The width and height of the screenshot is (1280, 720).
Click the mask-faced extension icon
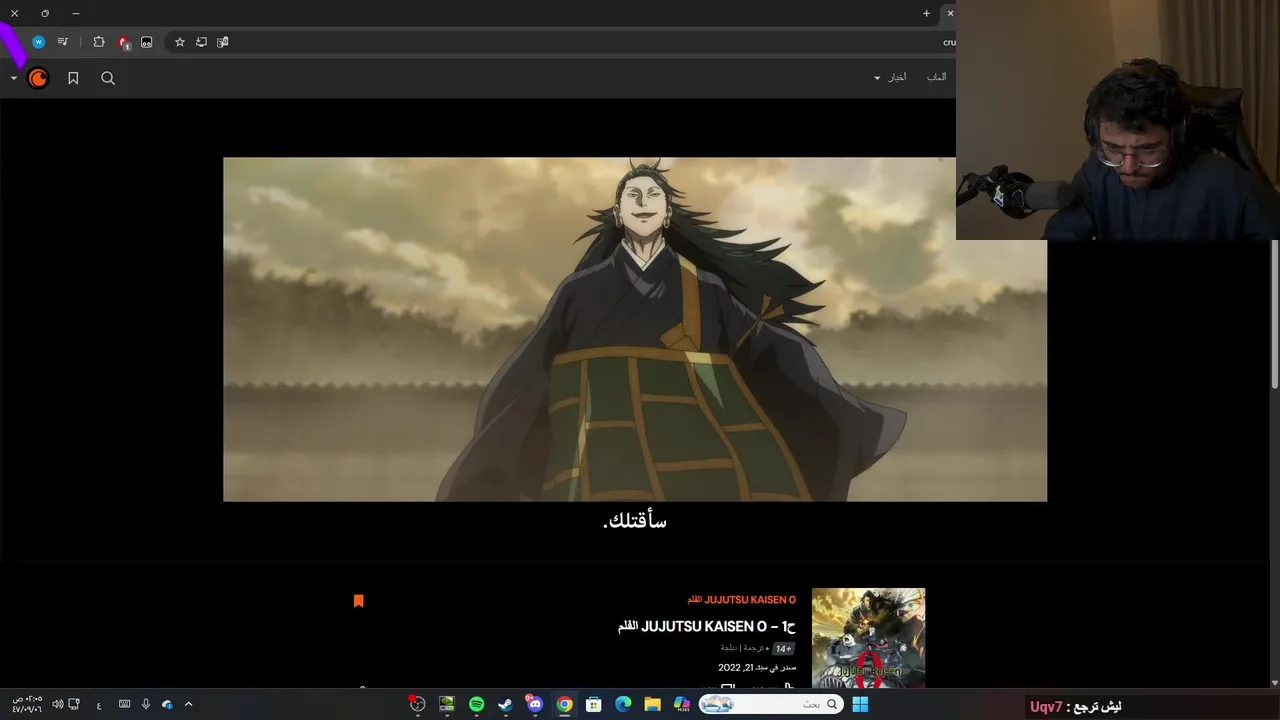146,42
